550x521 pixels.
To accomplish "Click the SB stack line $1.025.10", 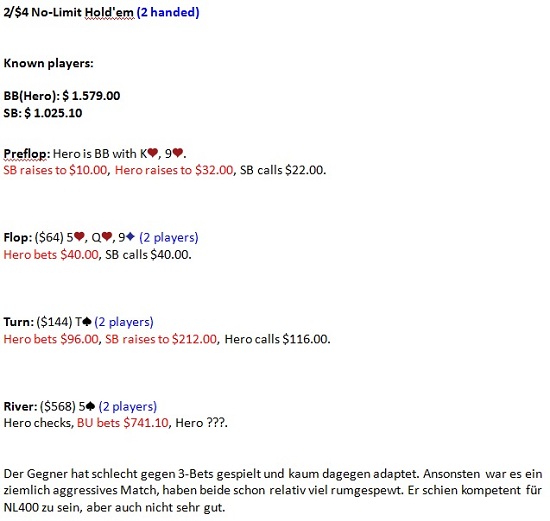I will click(43, 113).
